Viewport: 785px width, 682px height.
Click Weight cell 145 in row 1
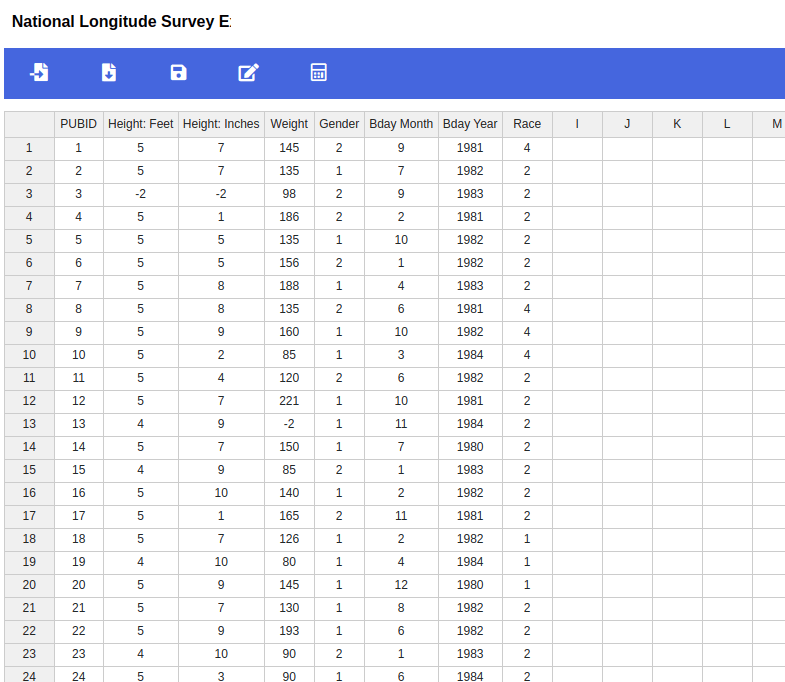pyautogui.click(x=289, y=148)
